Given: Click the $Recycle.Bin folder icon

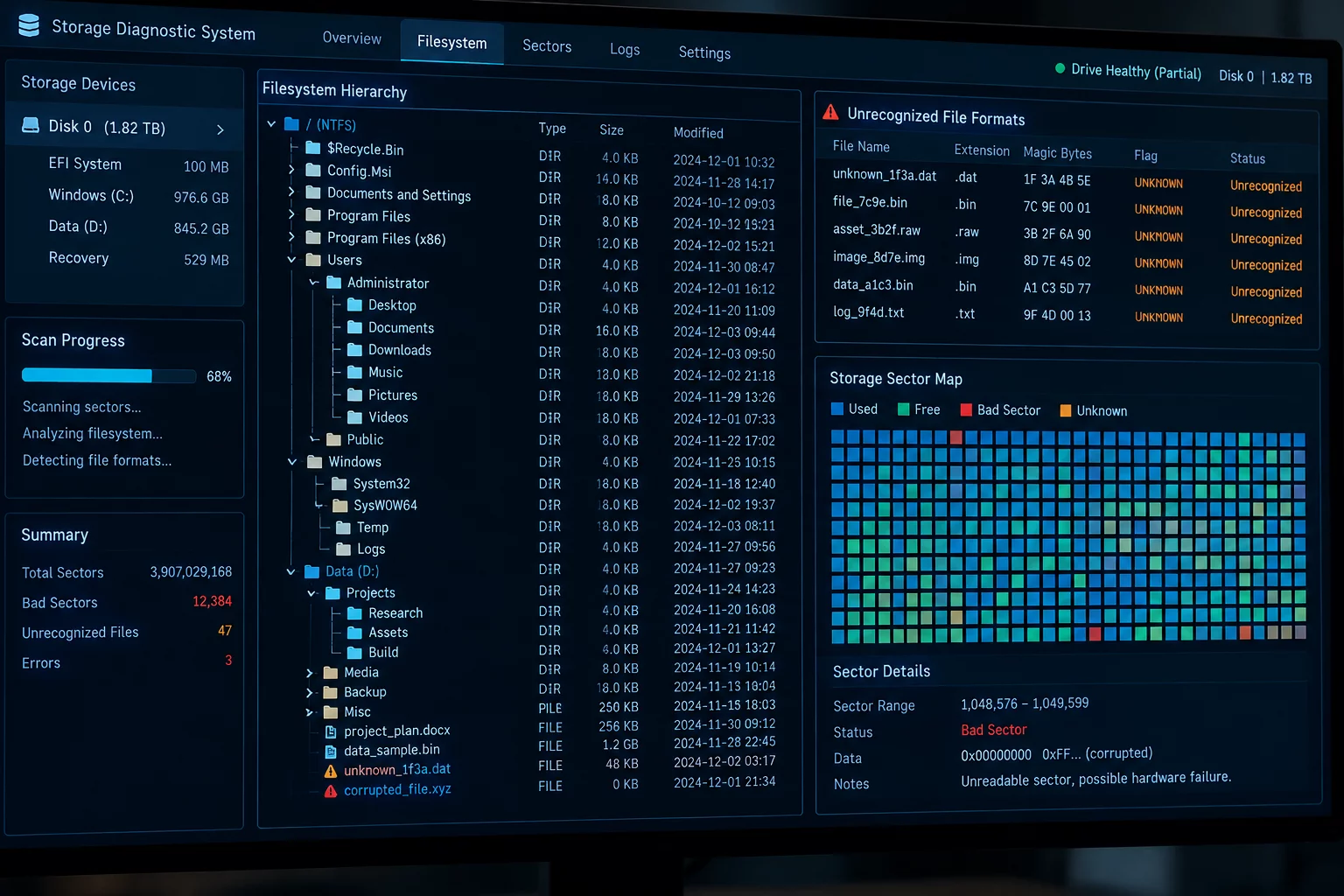Looking at the screenshot, I should (313, 148).
